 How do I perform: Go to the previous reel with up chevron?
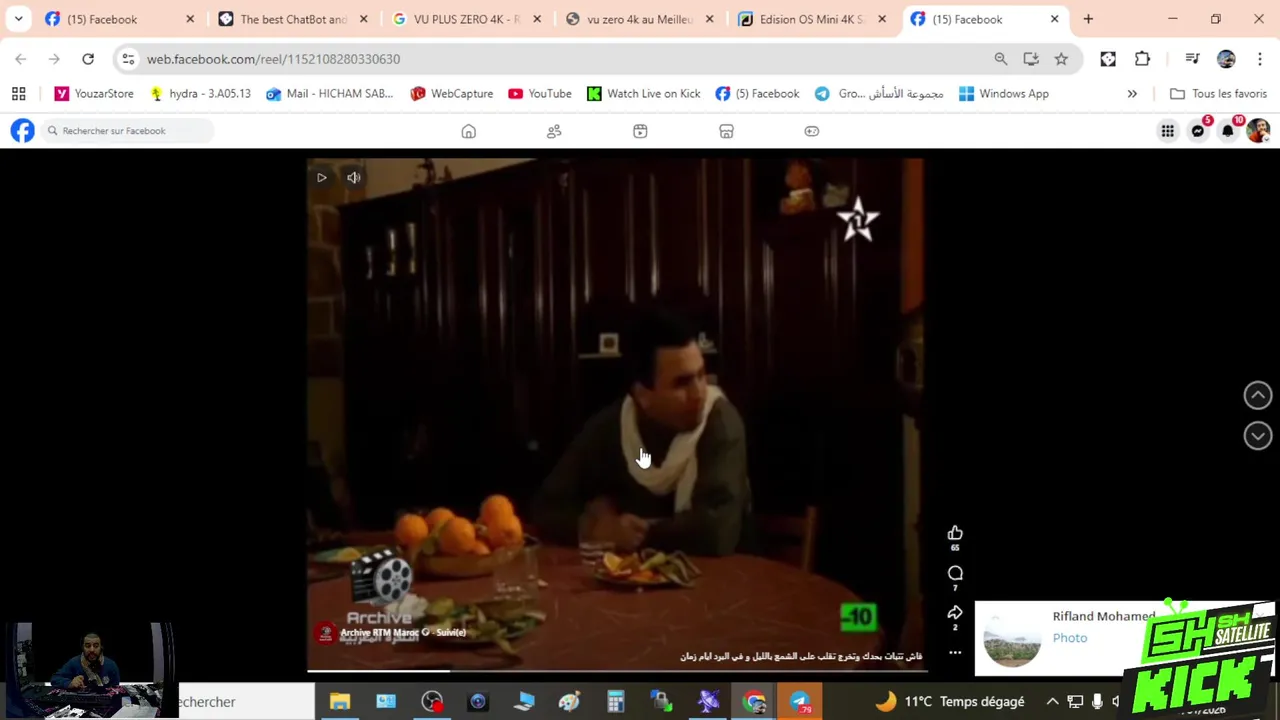coord(1258,395)
